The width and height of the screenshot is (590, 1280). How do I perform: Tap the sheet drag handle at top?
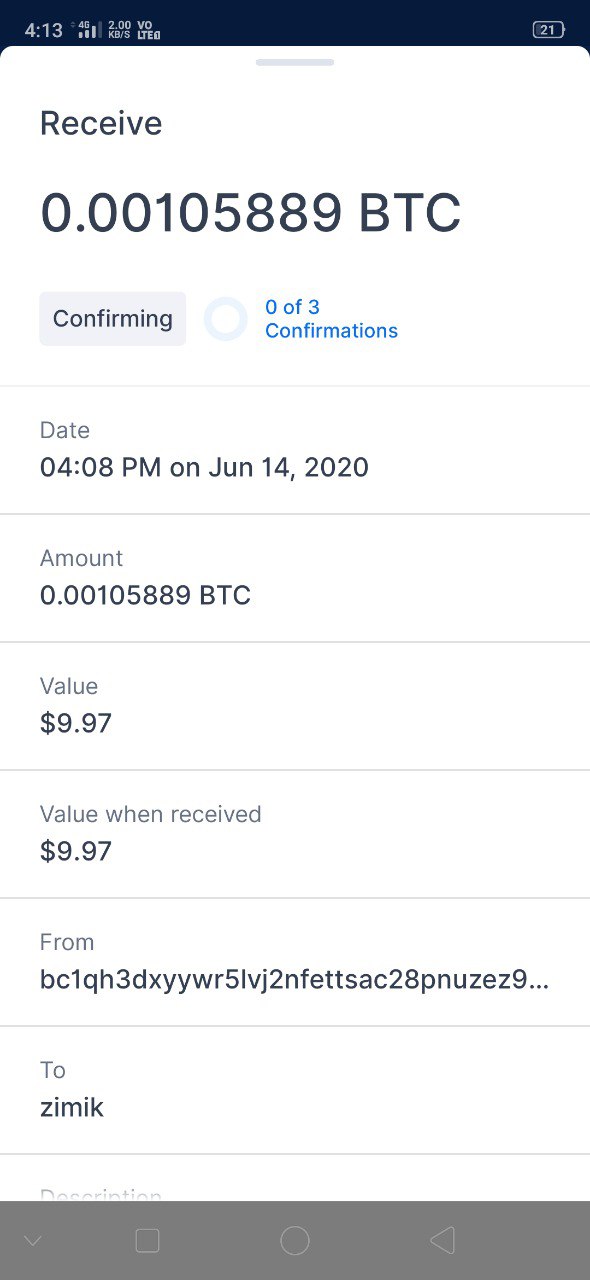click(295, 62)
